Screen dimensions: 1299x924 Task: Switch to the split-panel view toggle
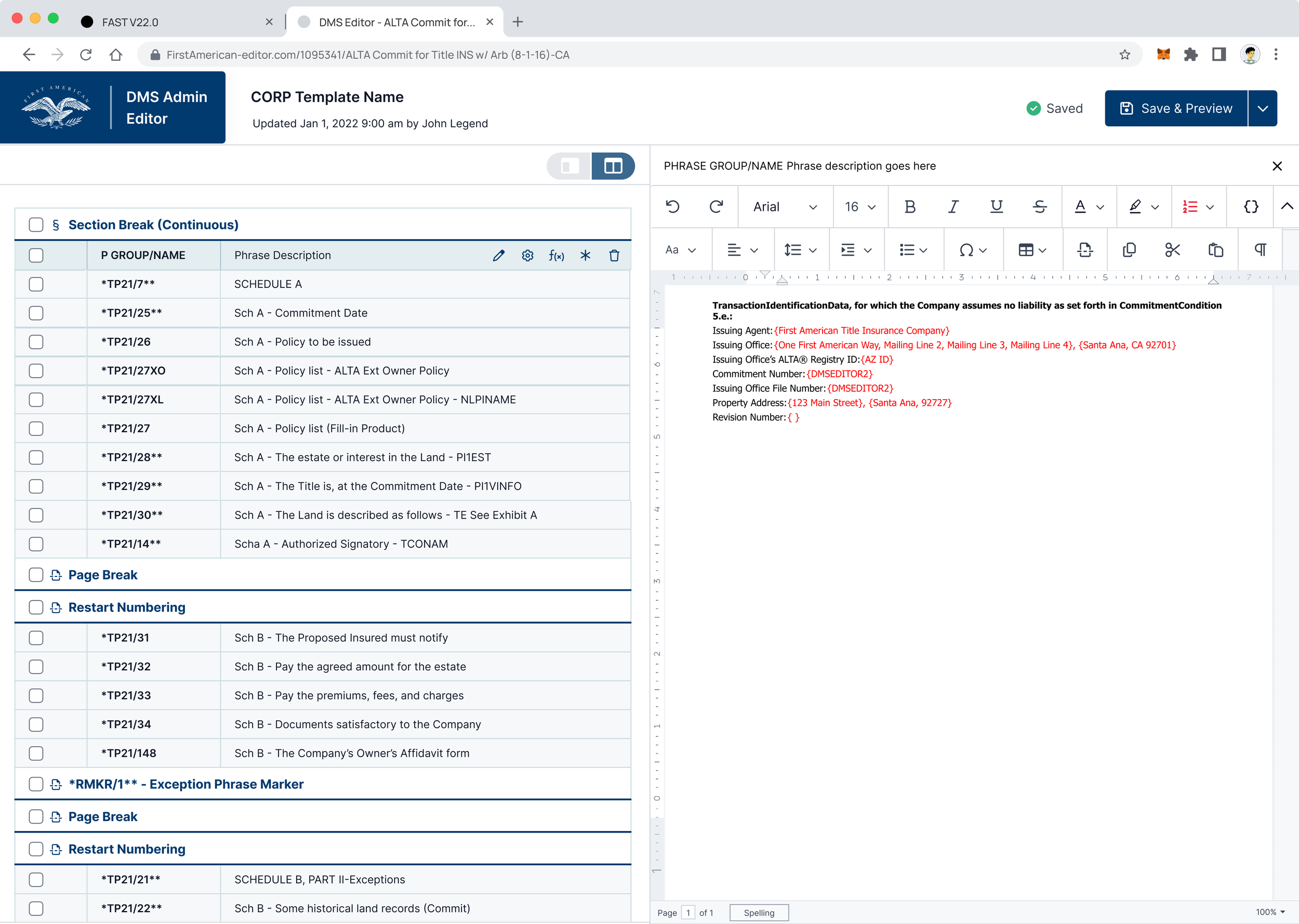[x=613, y=166]
